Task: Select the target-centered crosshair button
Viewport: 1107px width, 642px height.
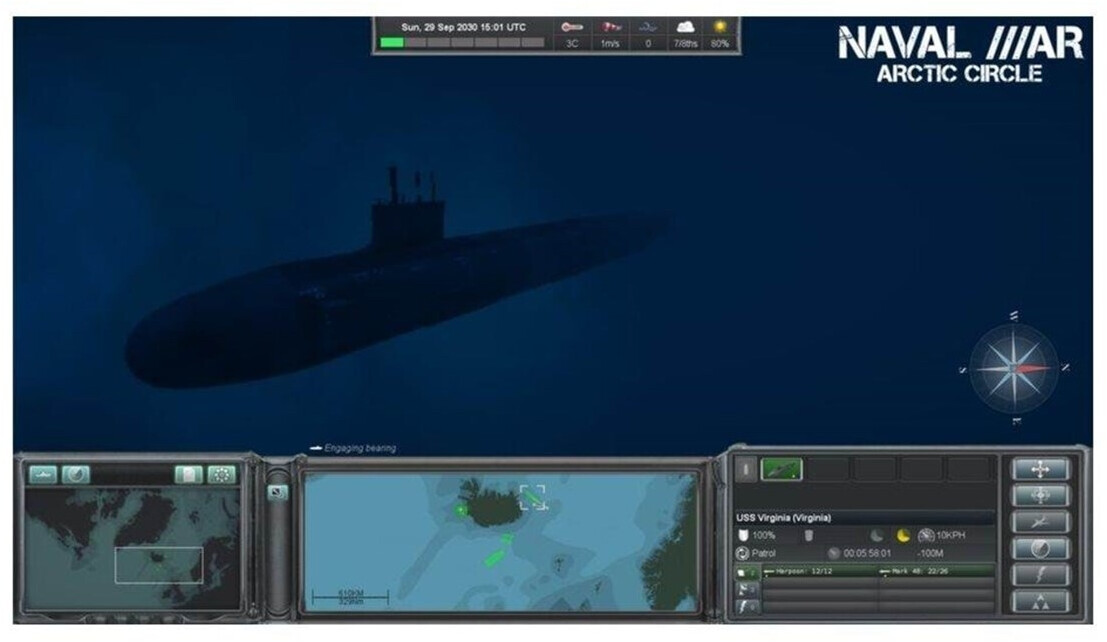Action: click(x=1040, y=495)
